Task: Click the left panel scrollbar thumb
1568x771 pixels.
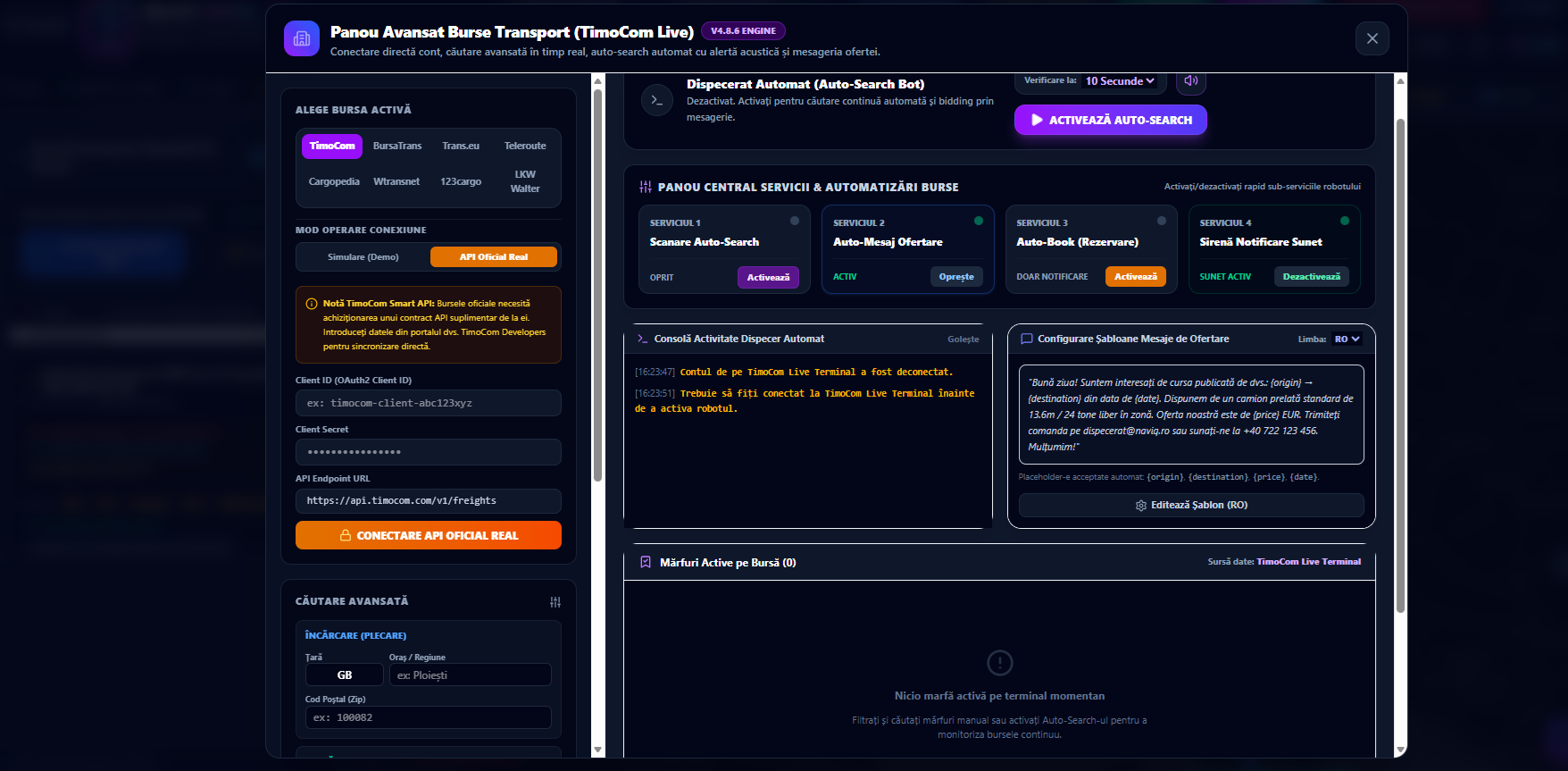Action: point(597,284)
